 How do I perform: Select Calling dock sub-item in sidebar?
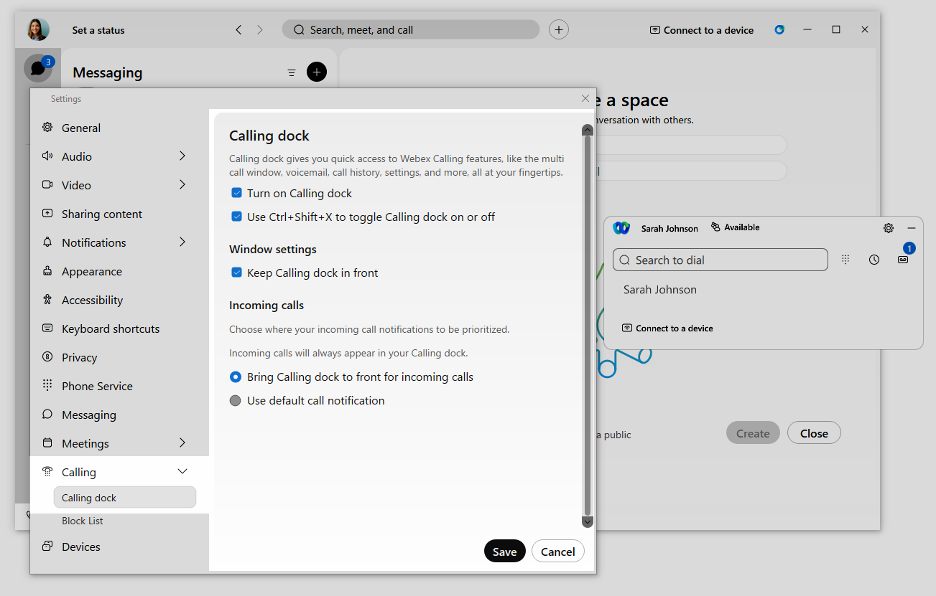(125, 497)
